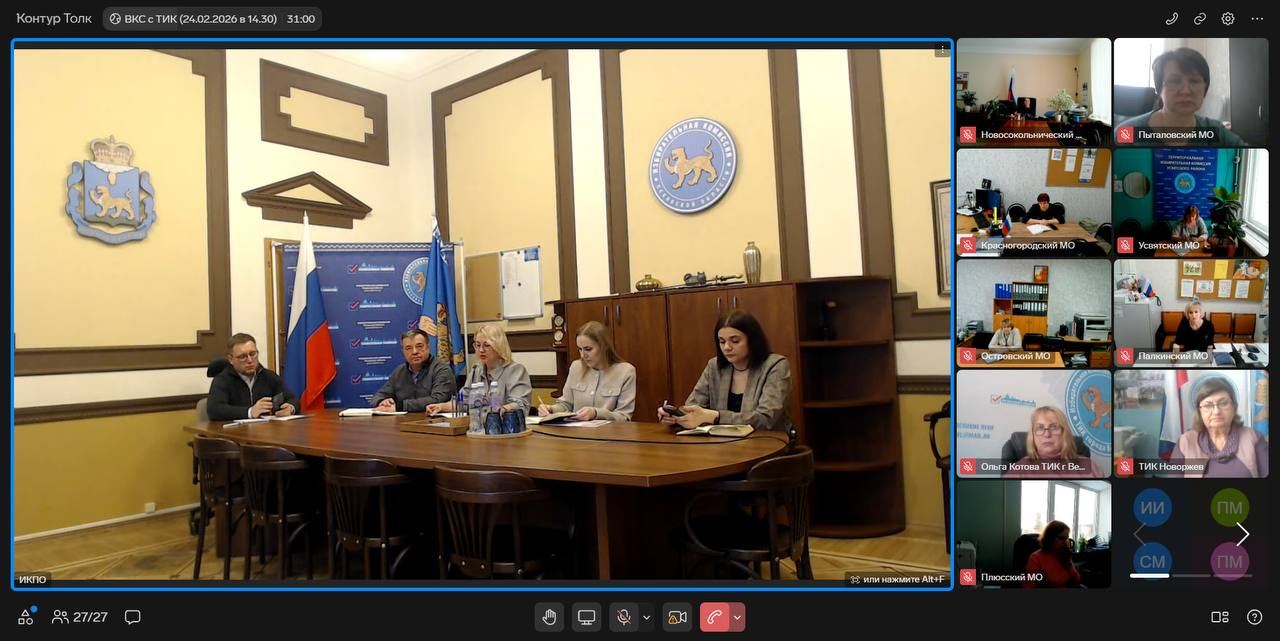Viewport: 1280px width, 641px height.
Task: Turn on the camera
Action: [x=677, y=617]
